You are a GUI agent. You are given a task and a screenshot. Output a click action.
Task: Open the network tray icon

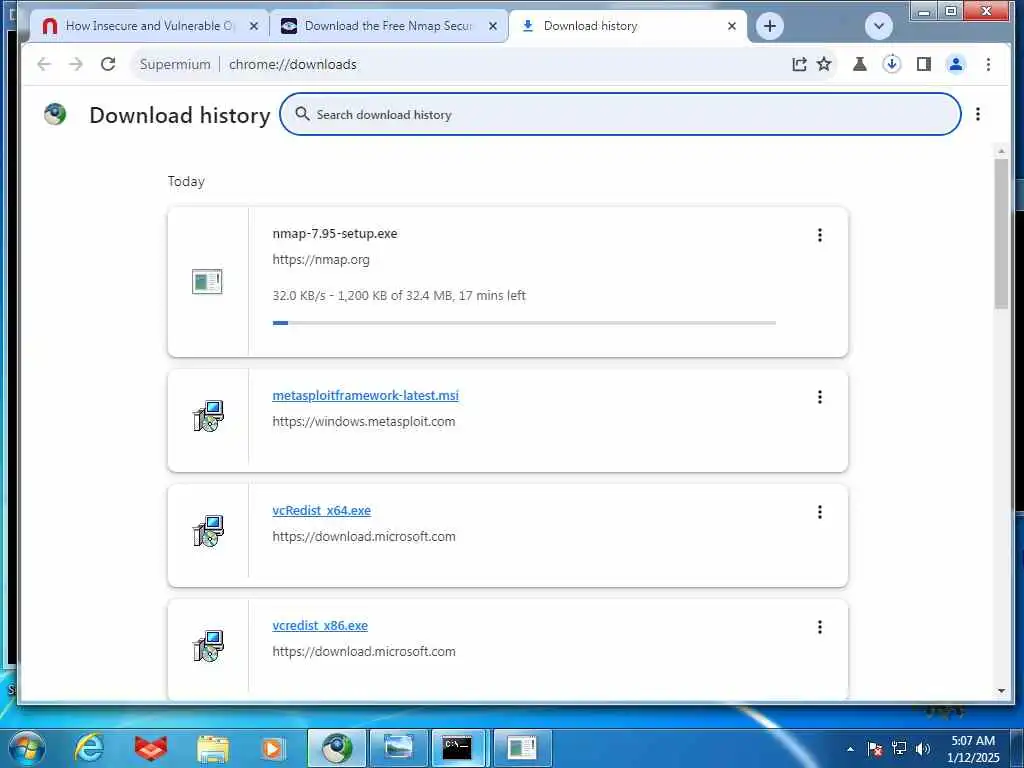coord(899,748)
